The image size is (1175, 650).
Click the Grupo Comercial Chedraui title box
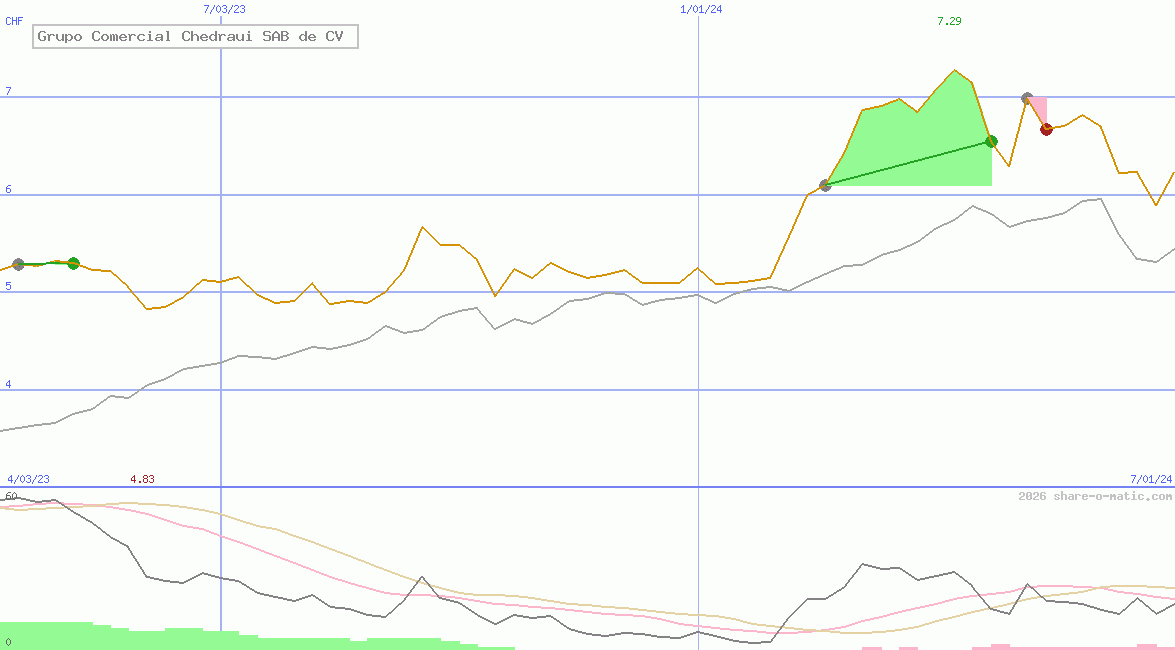click(195, 37)
